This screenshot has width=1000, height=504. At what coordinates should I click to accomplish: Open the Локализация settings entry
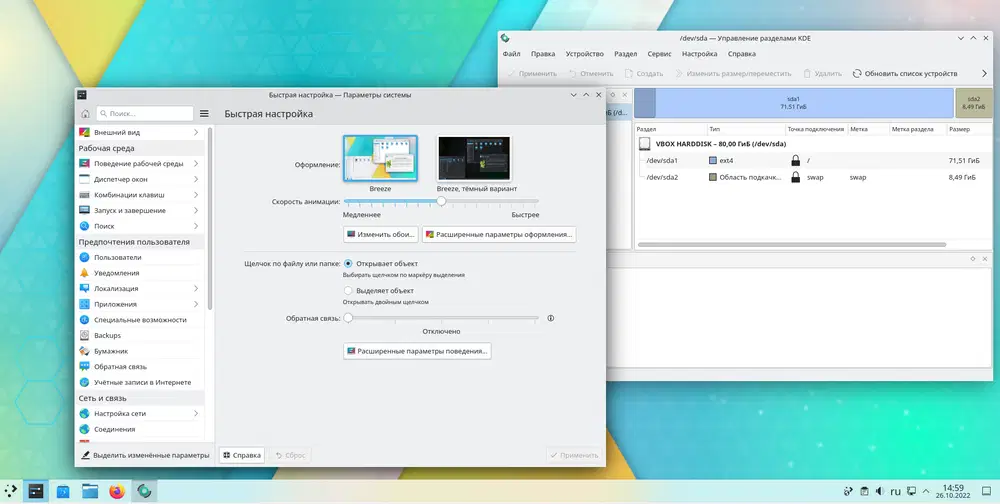pyautogui.click(x=139, y=288)
